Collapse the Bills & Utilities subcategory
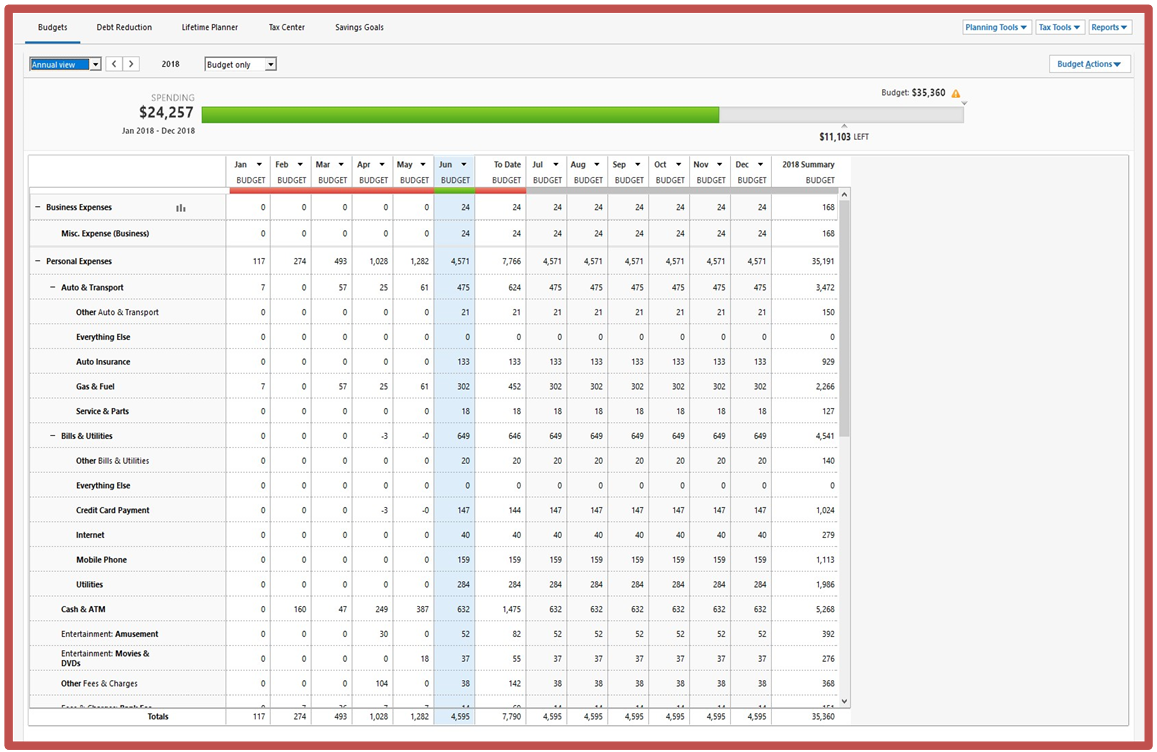Viewport: 1157px width, 752px height. click(x=53, y=436)
